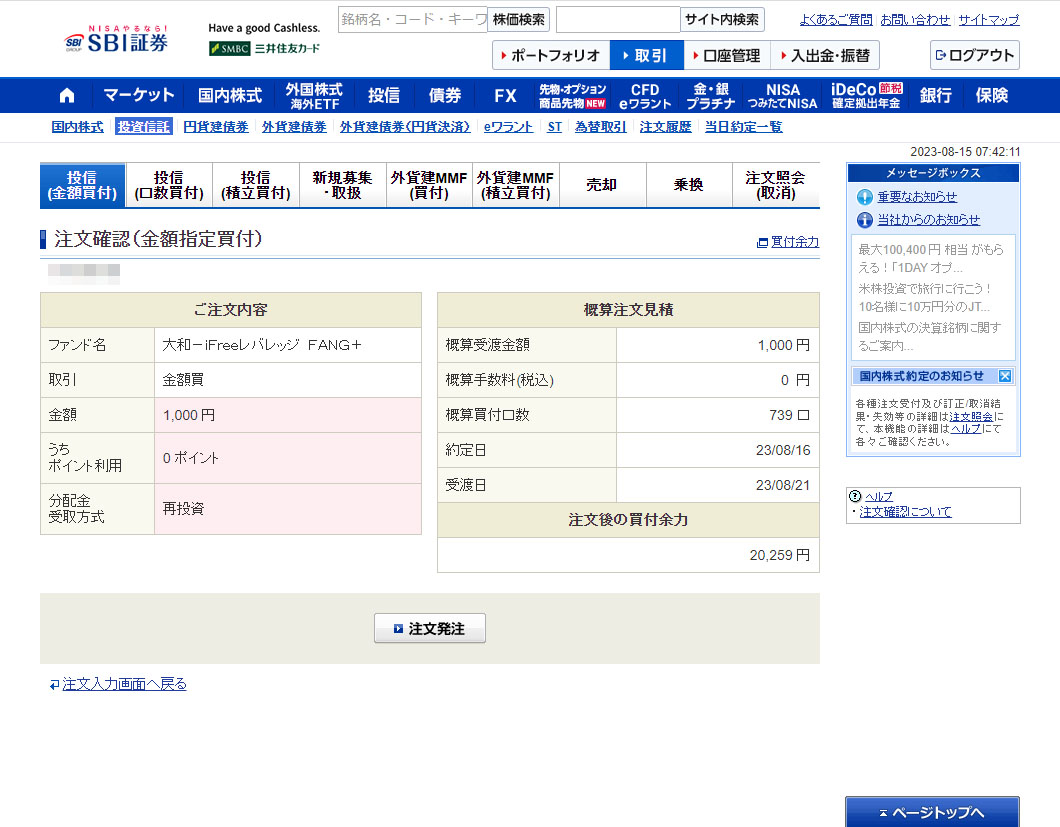Open the 重要なお知らせ message link
The image size is (1060, 827).
(x=916, y=197)
